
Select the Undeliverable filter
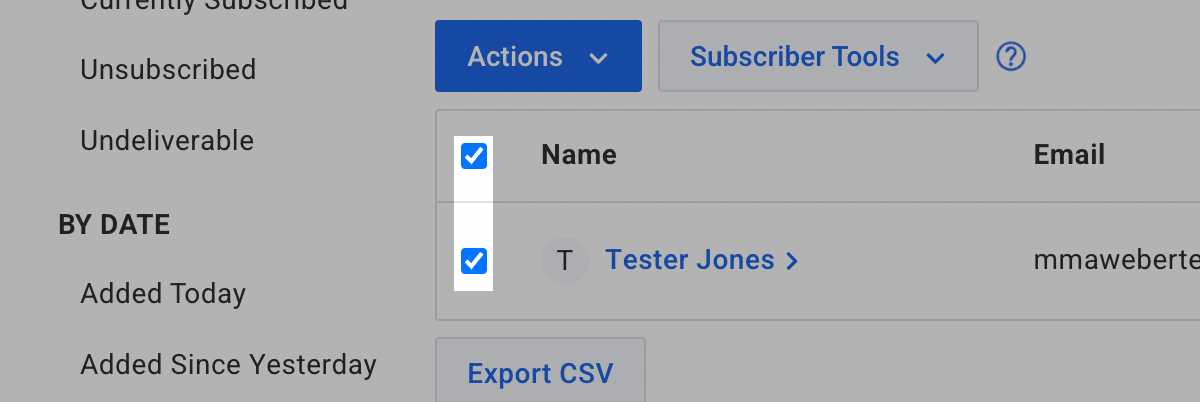coord(167,141)
